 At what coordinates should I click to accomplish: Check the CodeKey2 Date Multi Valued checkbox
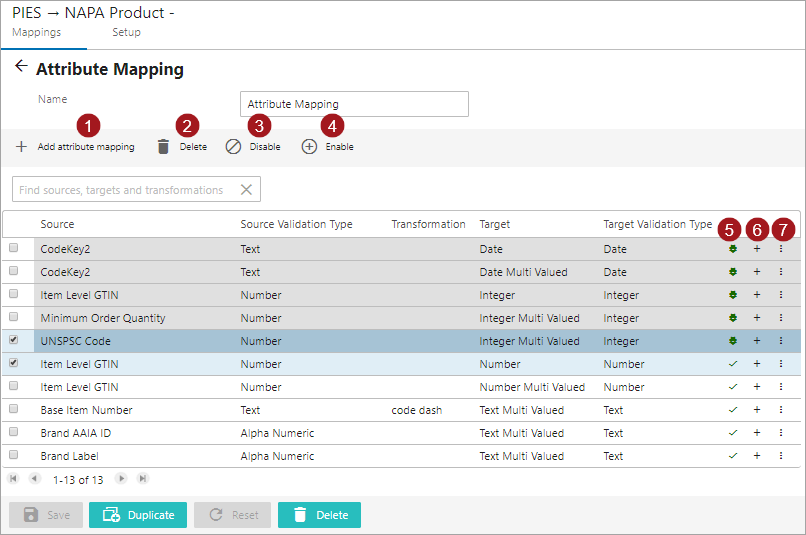click(x=13, y=270)
